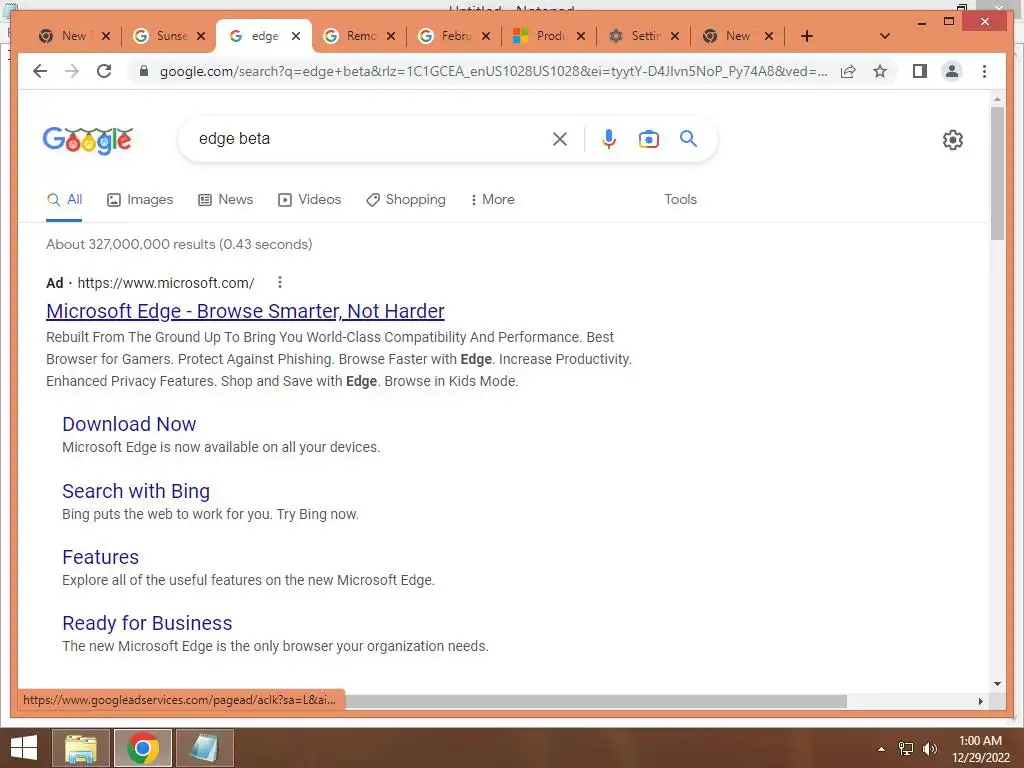Switch to Notepad from the taskbar

[204, 748]
